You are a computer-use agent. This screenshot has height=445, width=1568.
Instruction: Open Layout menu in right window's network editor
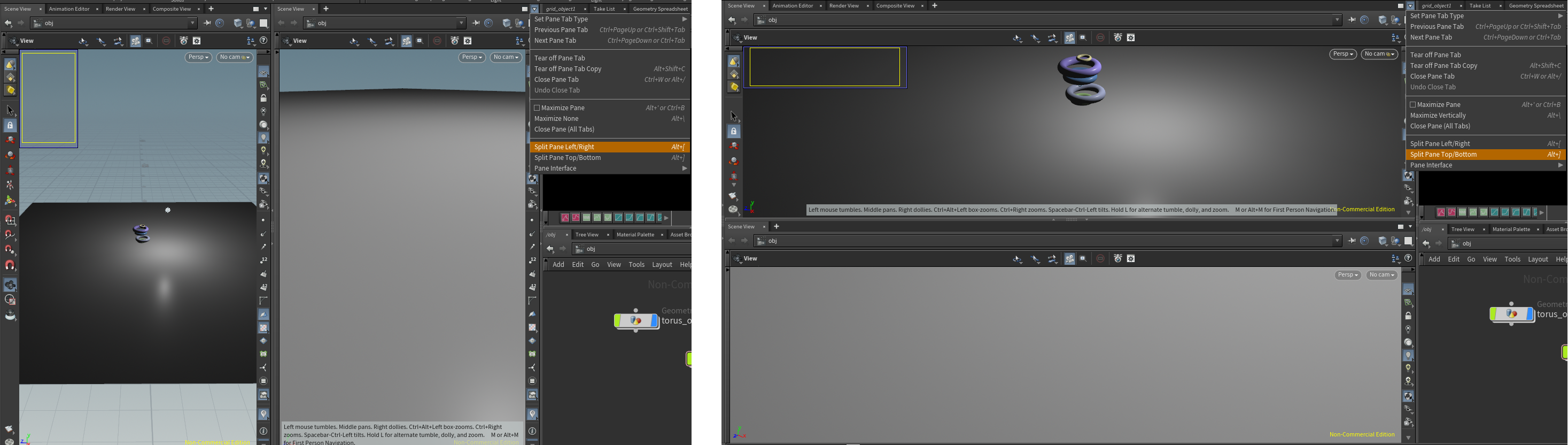point(1537,259)
